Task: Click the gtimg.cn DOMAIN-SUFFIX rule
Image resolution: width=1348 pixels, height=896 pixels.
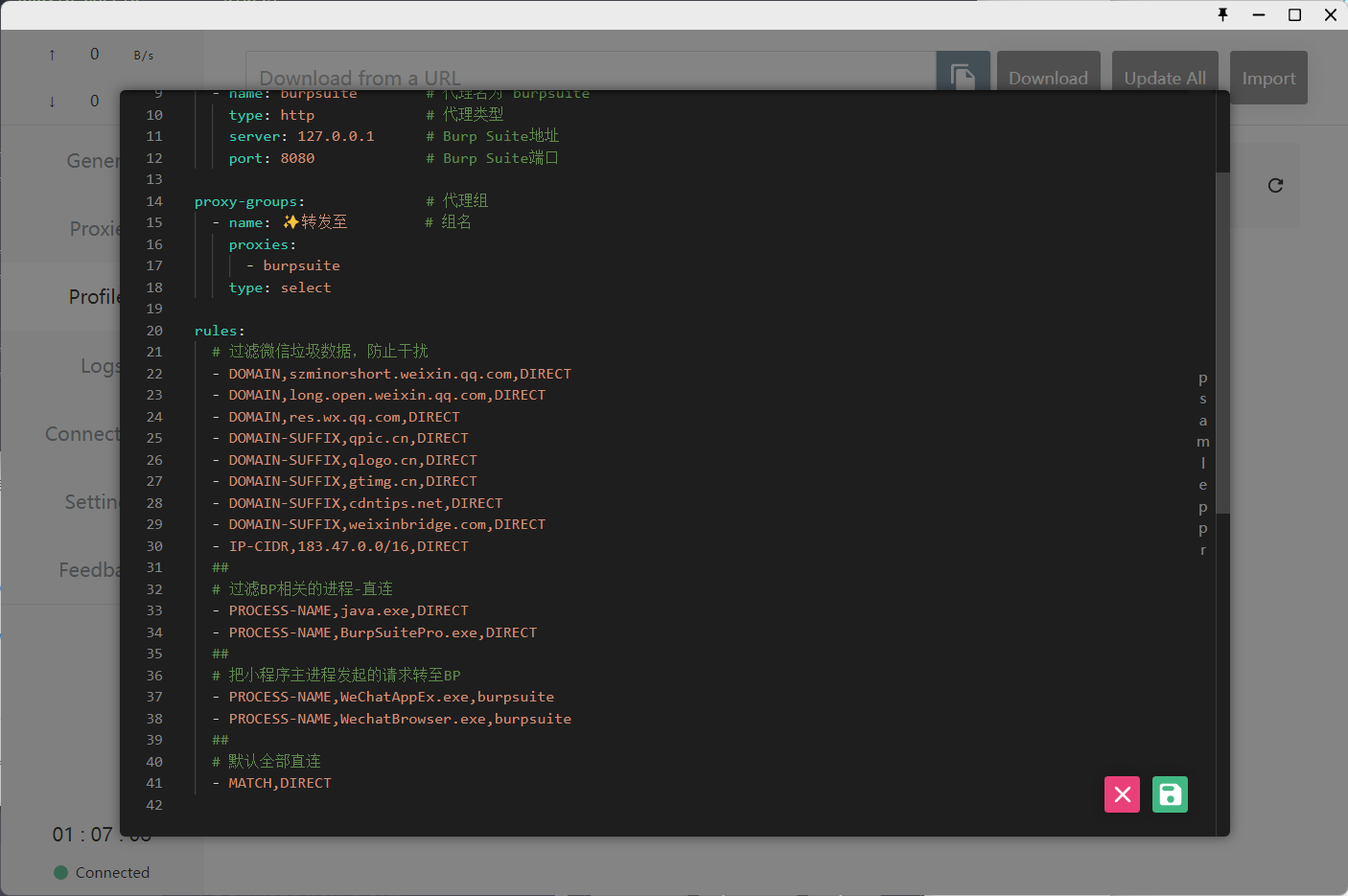Action: coord(344,481)
